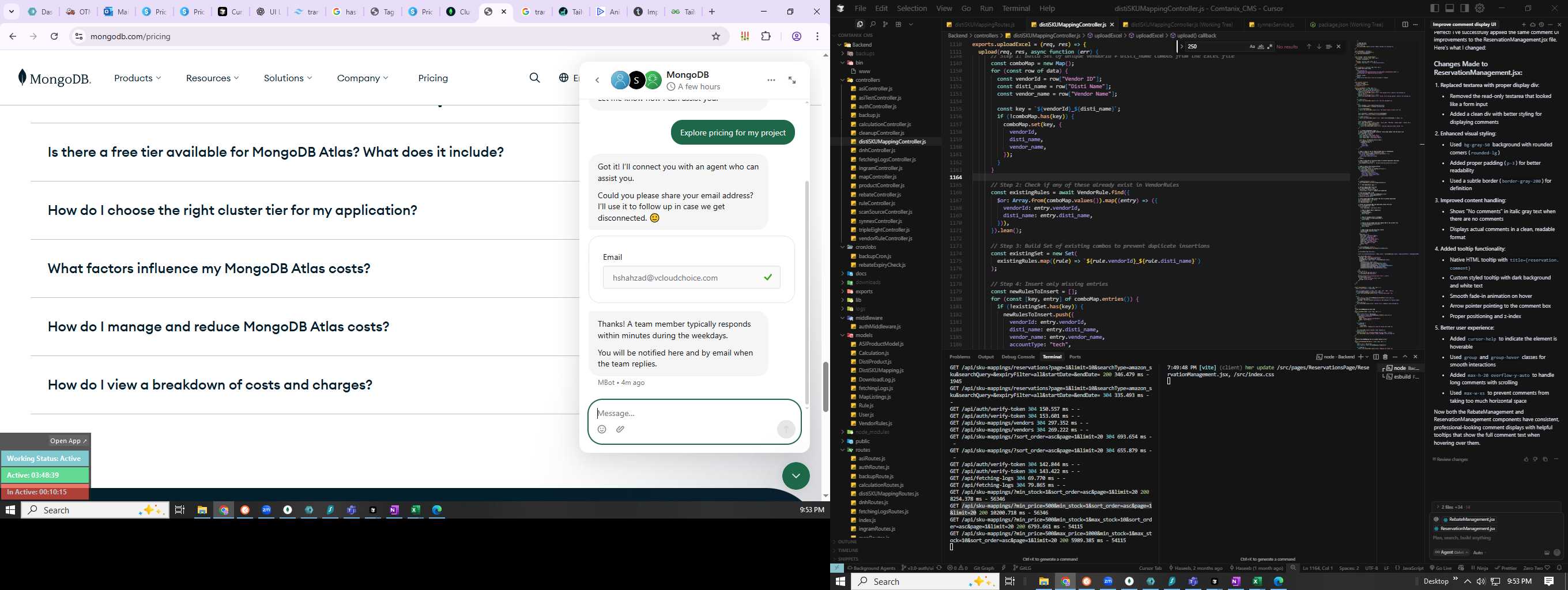Collapse models folder in explorer
This screenshot has width=1568, height=590.
click(864, 335)
